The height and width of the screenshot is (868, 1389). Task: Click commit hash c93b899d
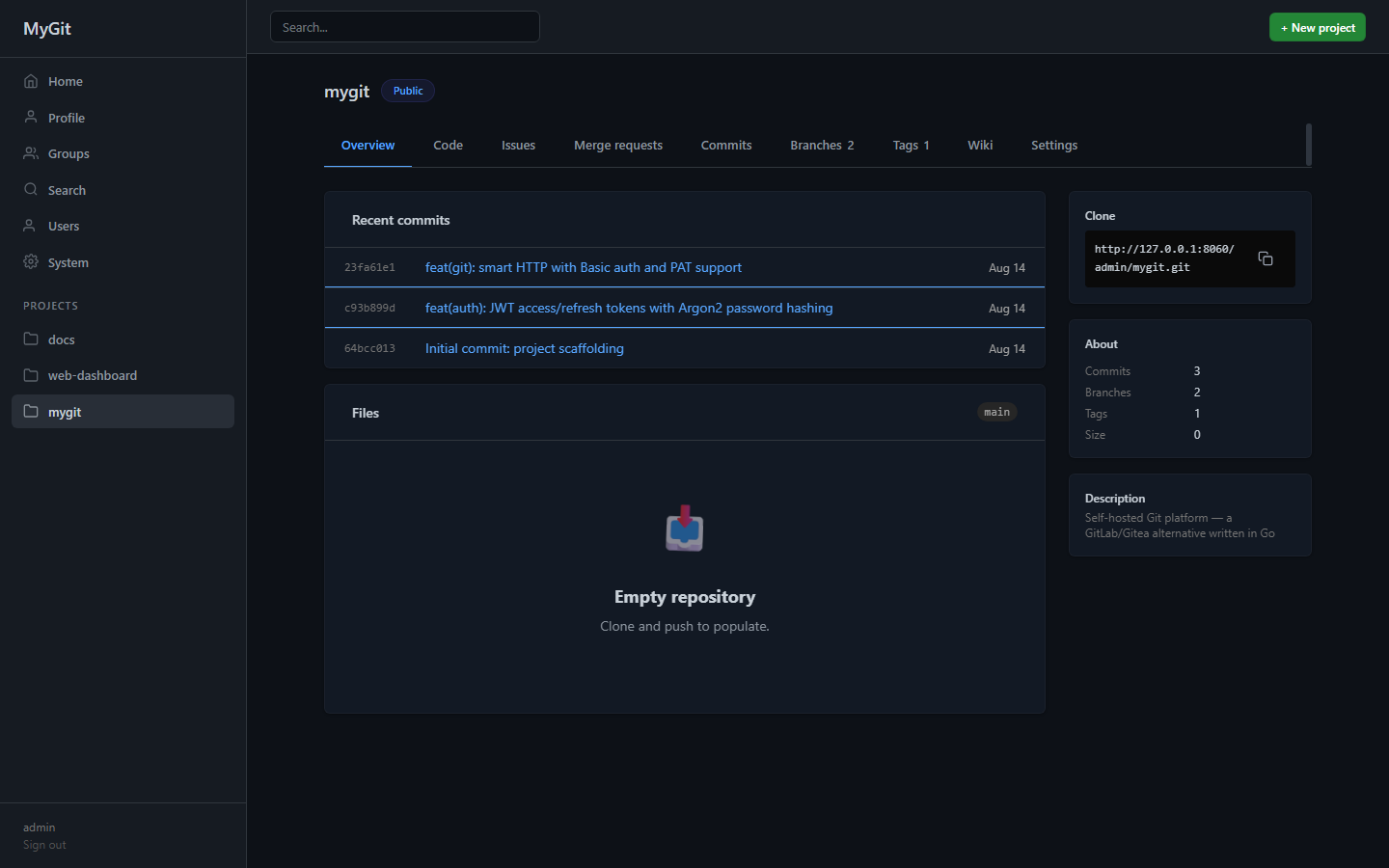tap(369, 309)
